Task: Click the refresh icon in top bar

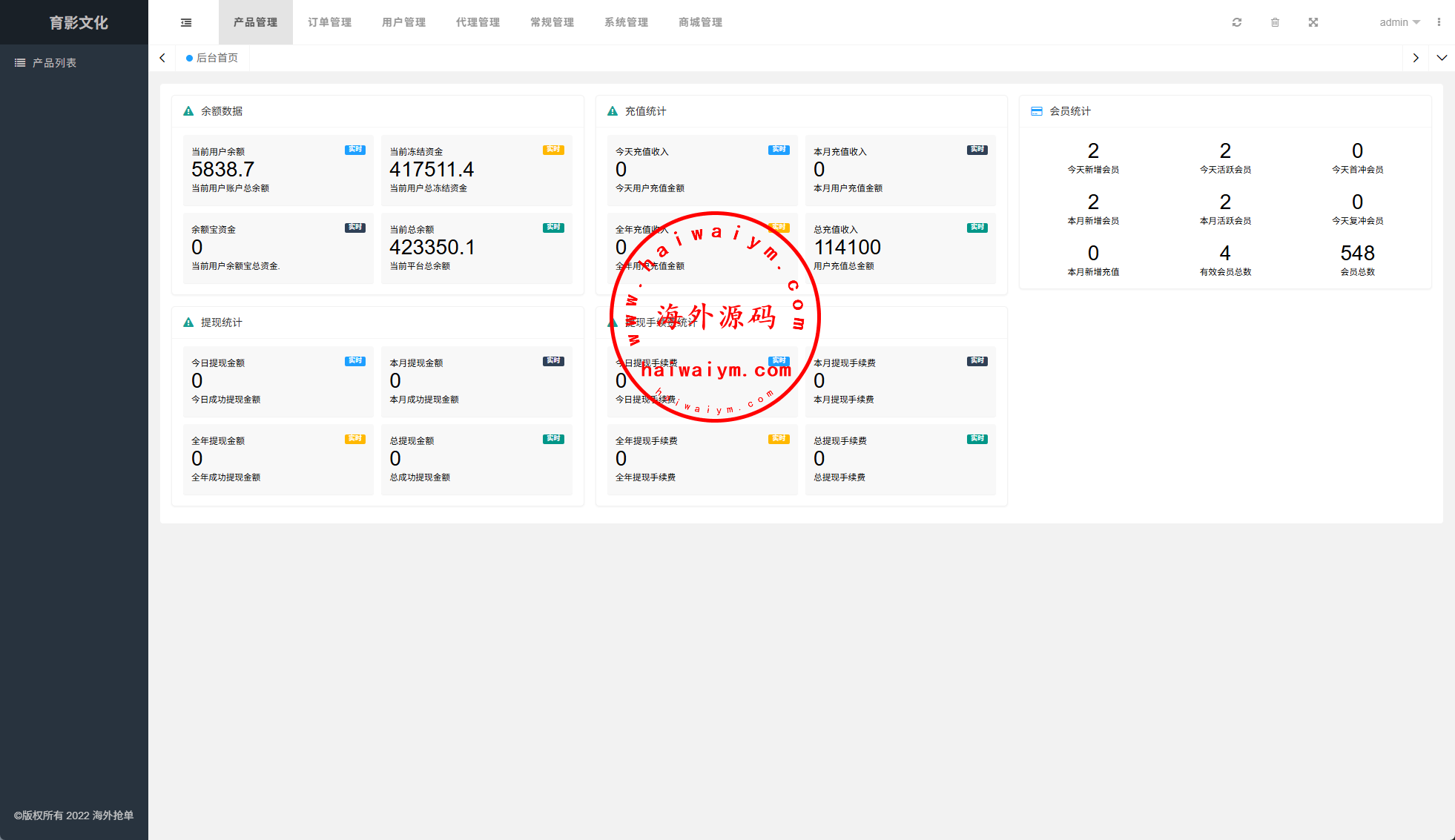Action: click(1237, 22)
